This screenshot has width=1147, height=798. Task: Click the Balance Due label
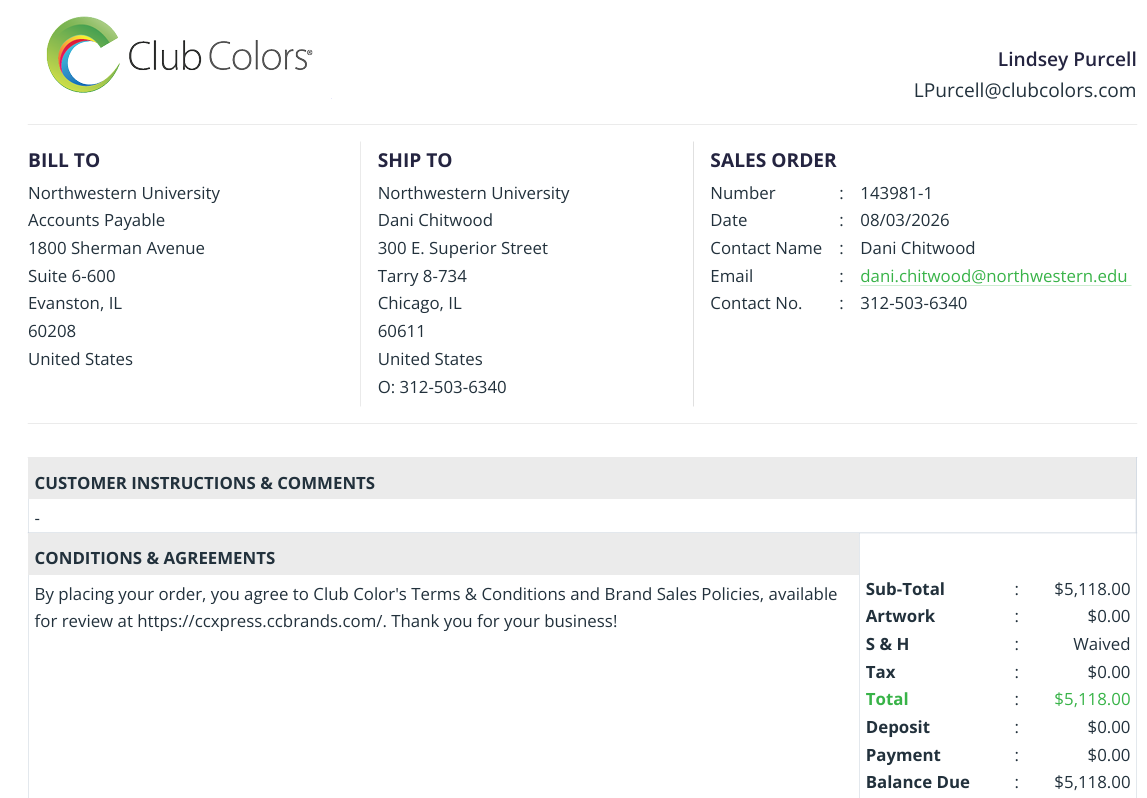point(917,782)
